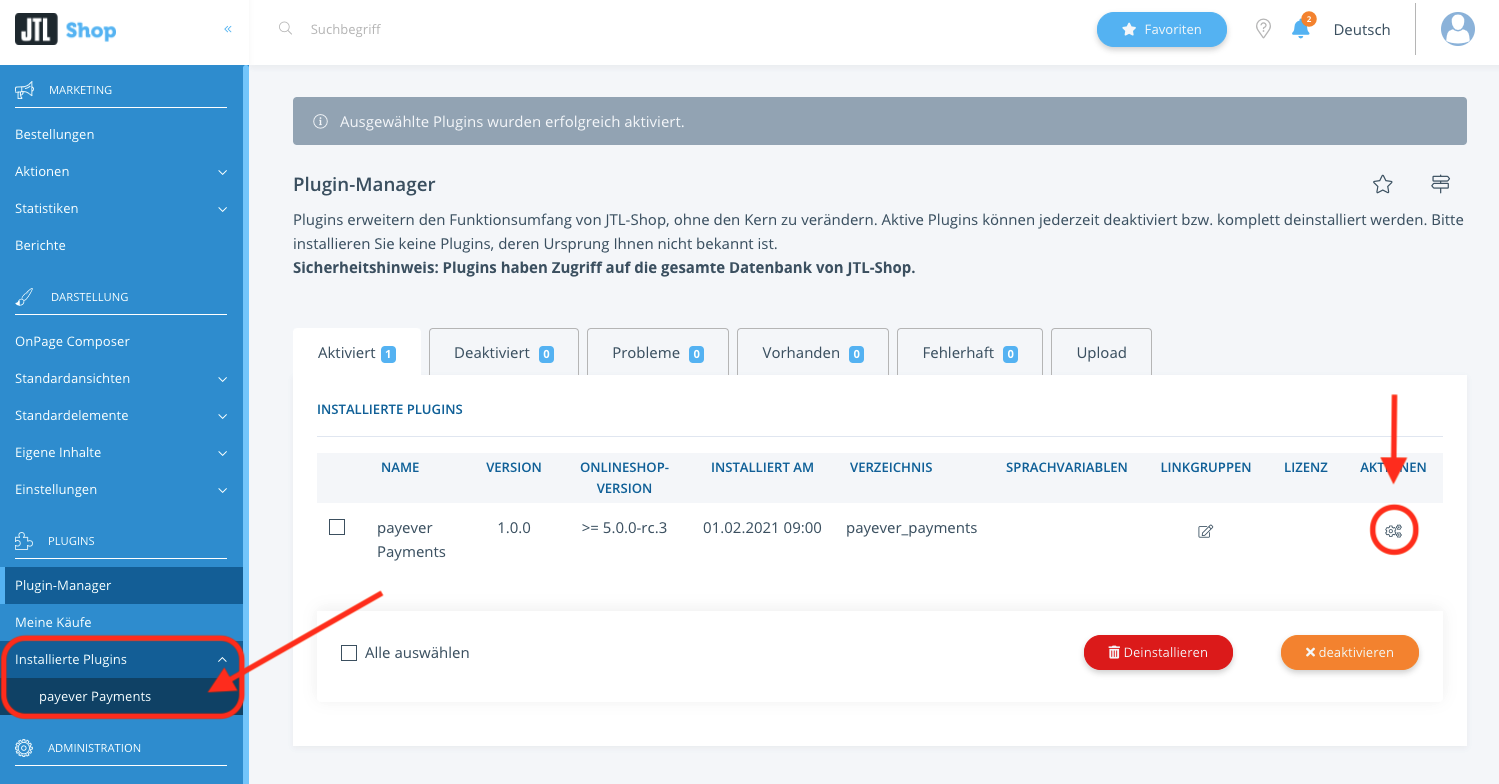The height and width of the screenshot is (784, 1499).
Task: Click the INSTALLIERT AM column header
Action: click(x=762, y=467)
